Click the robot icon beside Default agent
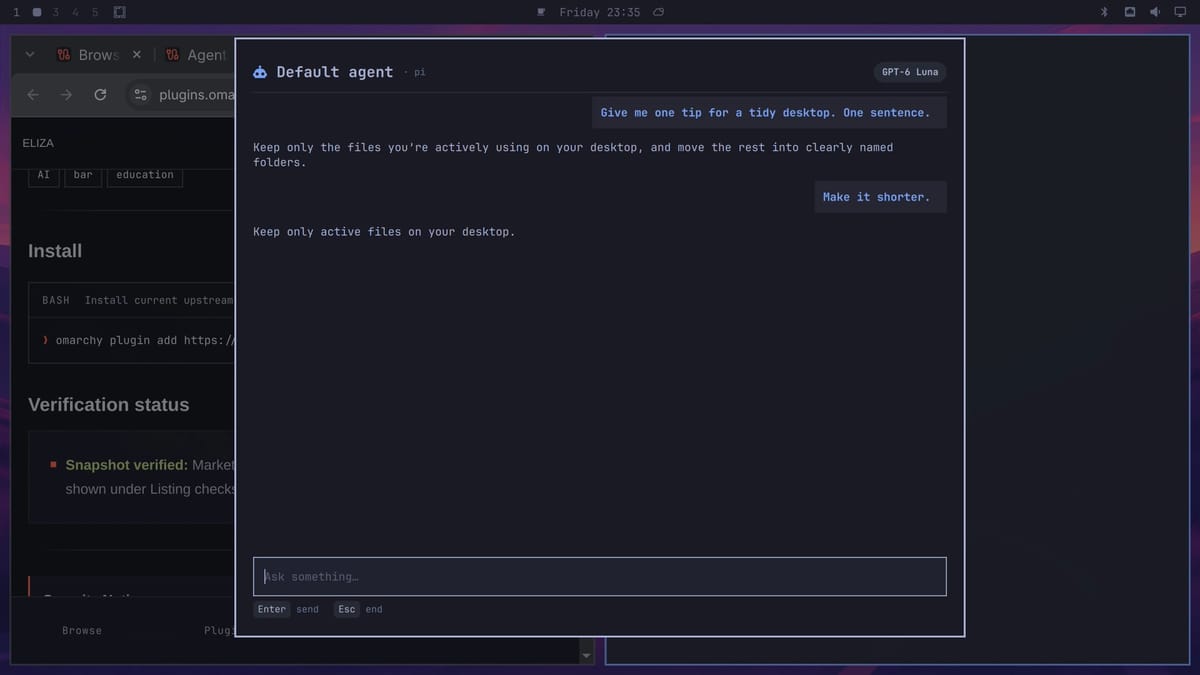Screen dimensions: 1200x675 (260, 72)
